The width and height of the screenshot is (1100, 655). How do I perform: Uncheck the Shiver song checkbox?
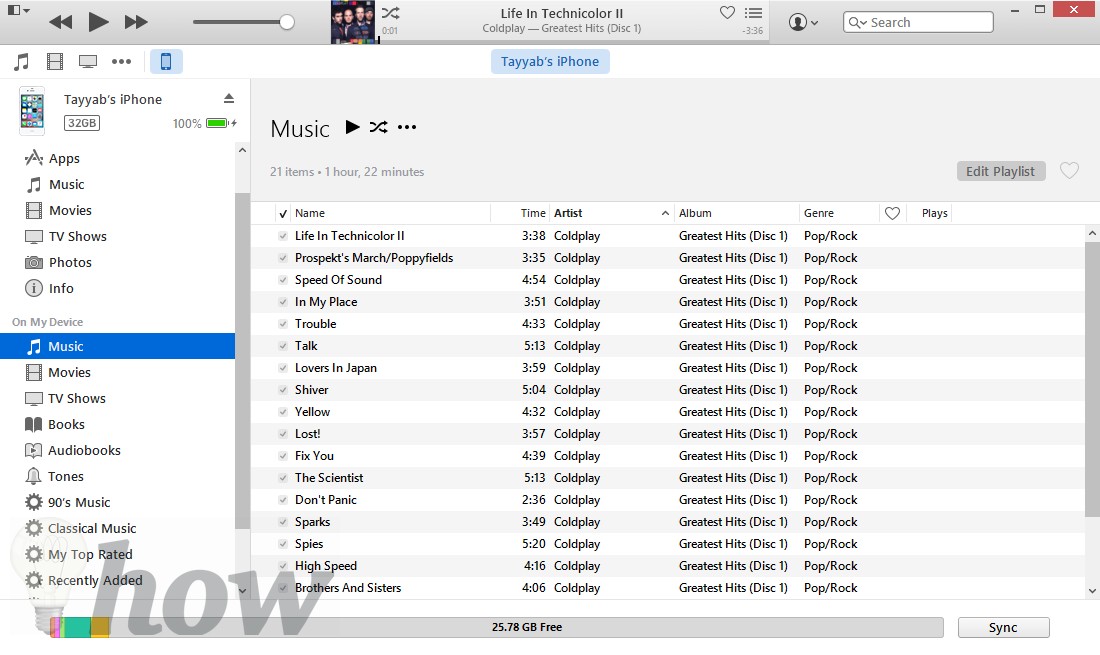(283, 390)
